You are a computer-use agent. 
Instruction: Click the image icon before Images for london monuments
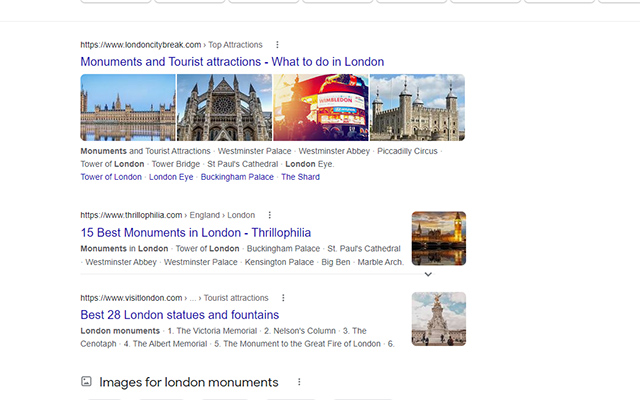coord(86,381)
